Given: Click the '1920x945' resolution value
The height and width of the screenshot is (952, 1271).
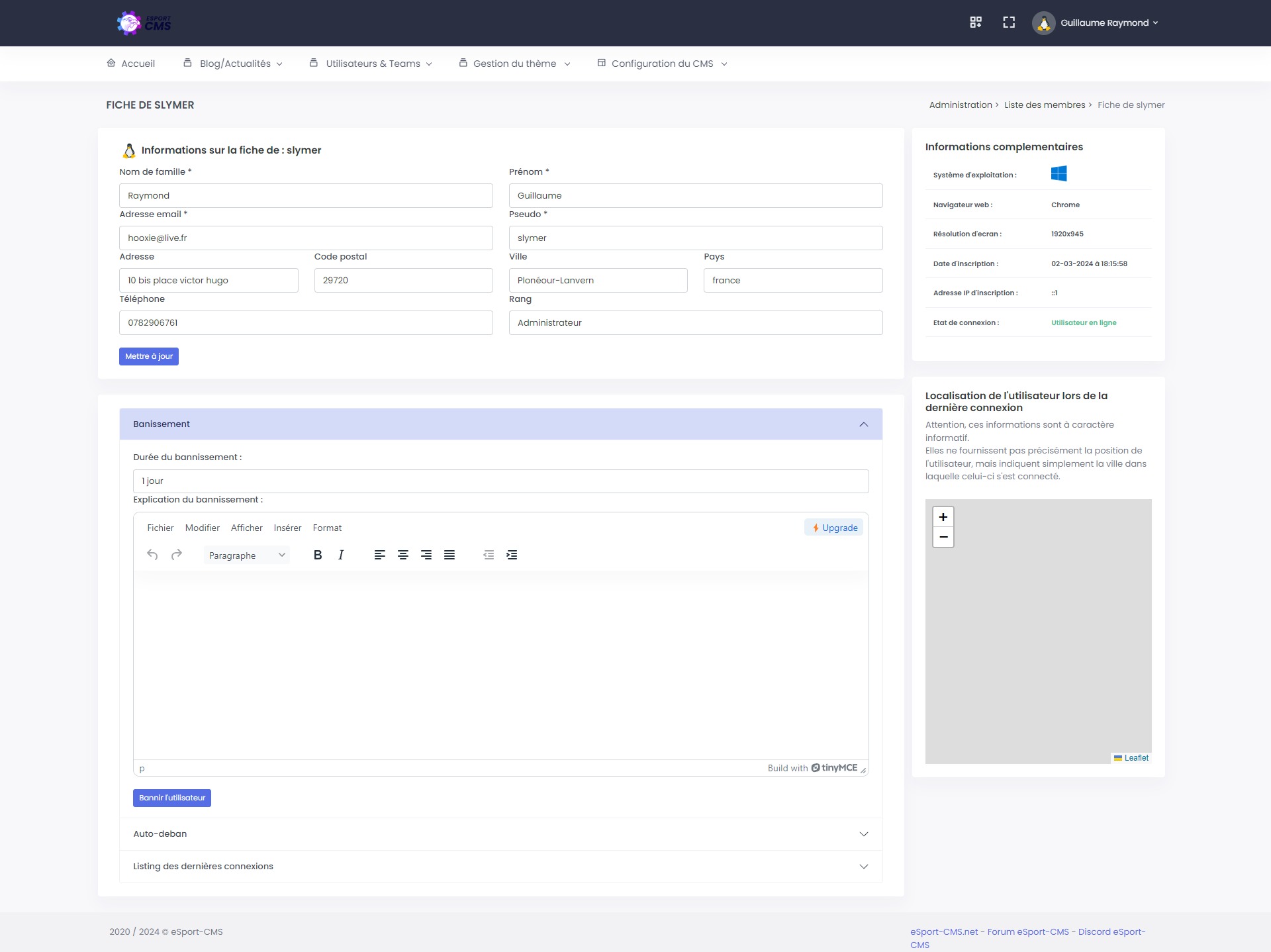Looking at the screenshot, I should pyautogui.click(x=1067, y=234).
